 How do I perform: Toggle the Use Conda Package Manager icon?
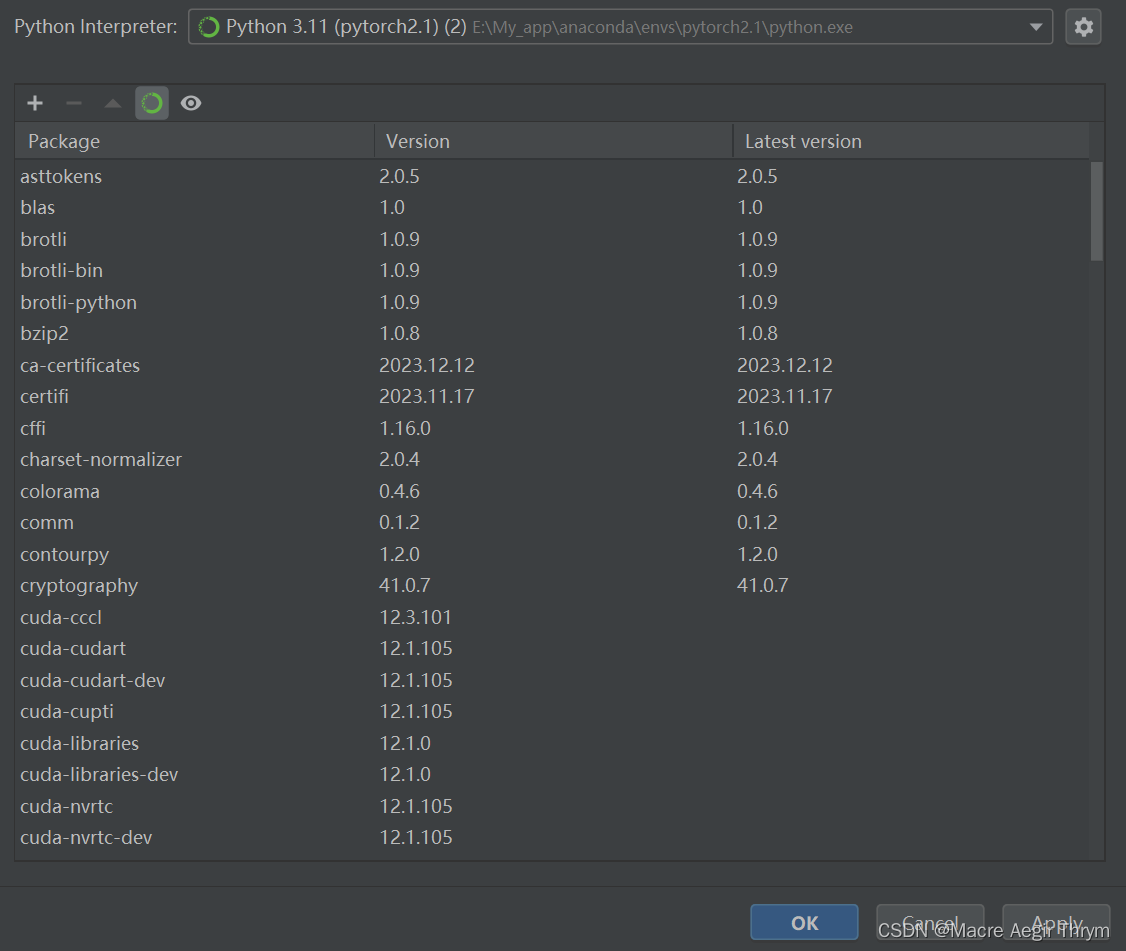151,102
